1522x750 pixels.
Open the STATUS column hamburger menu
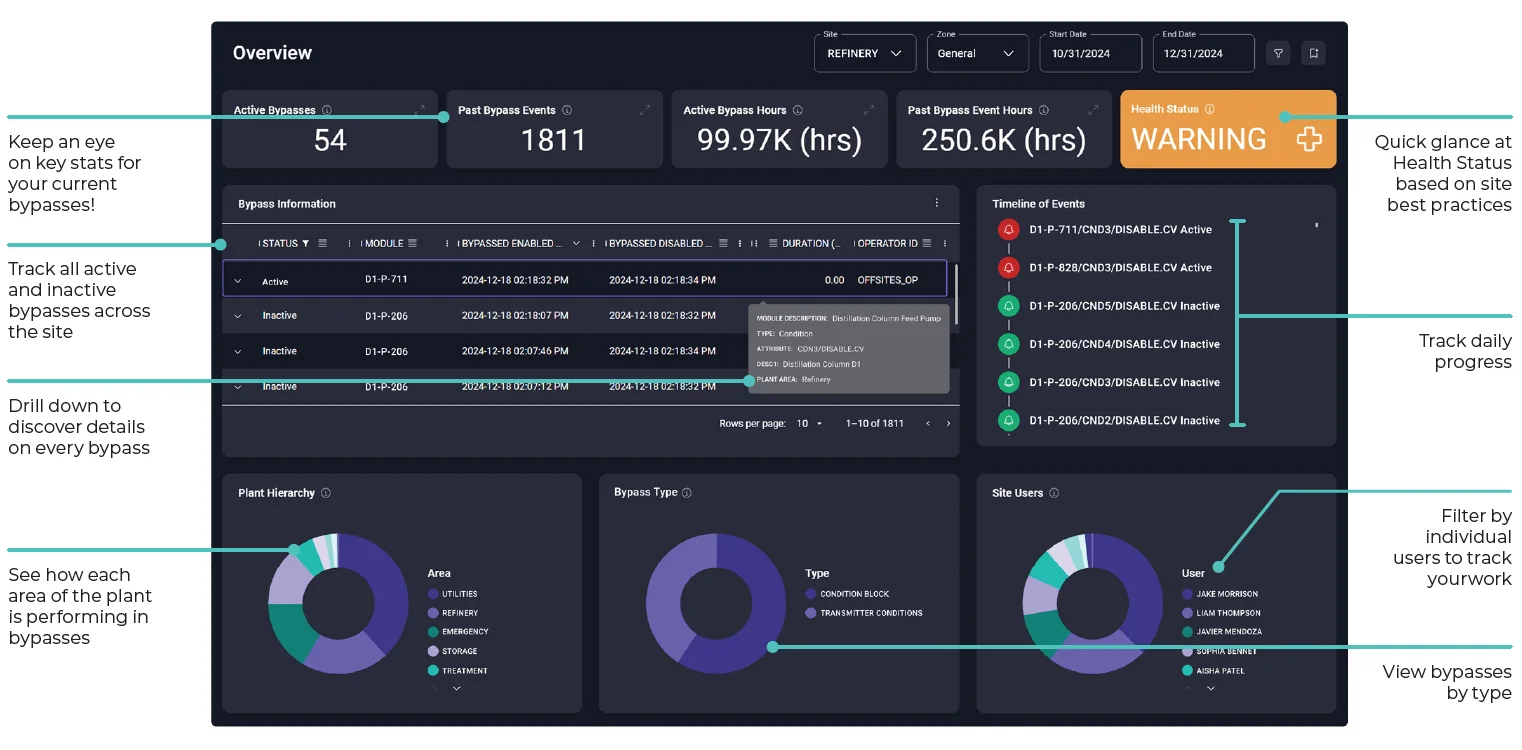tap(323, 243)
